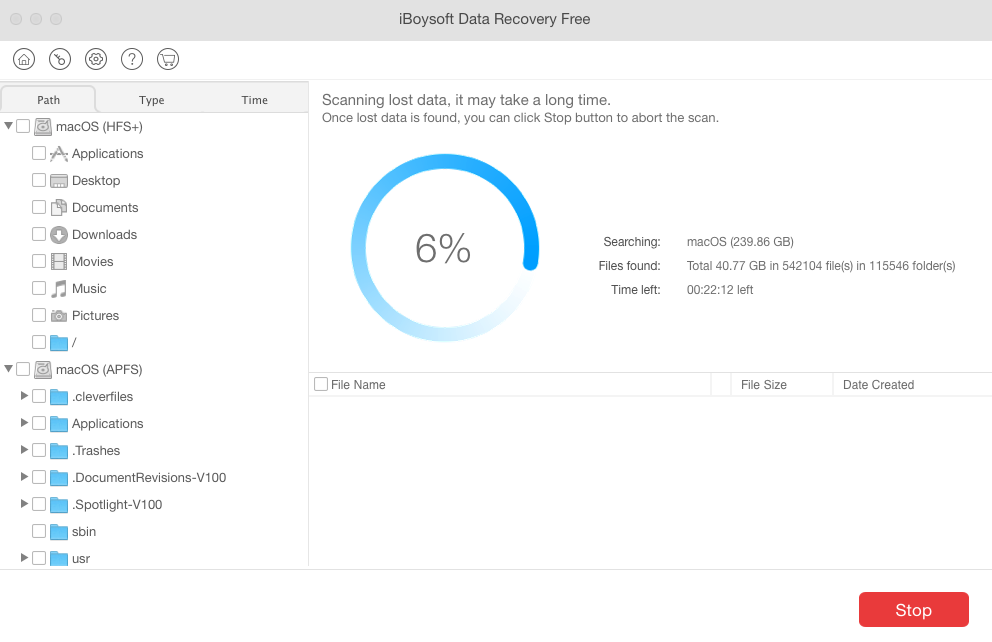This screenshot has width=992, height=642.
Task: Click the .DocumentRevisions-V100 folder icon
Action: (x=59, y=478)
